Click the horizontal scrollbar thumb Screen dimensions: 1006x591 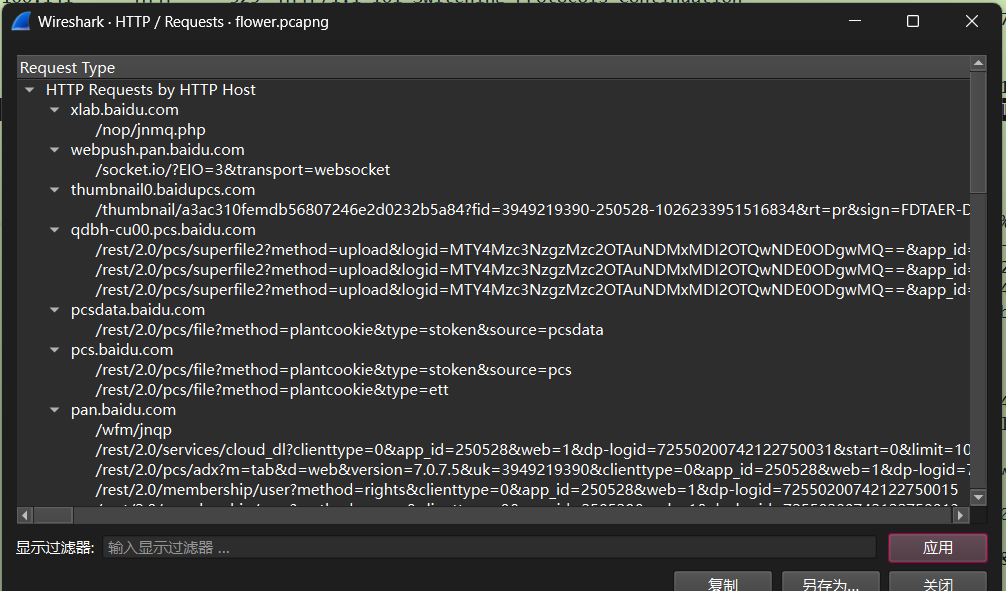53,515
